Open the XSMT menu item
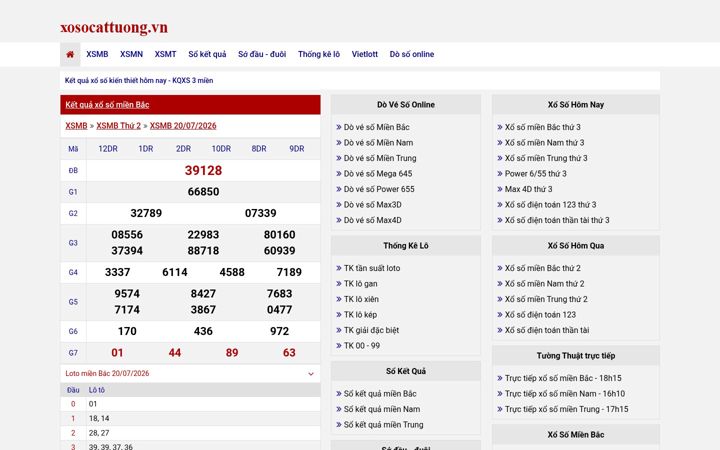The width and height of the screenshot is (720, 450). click(x=165, y=54)
